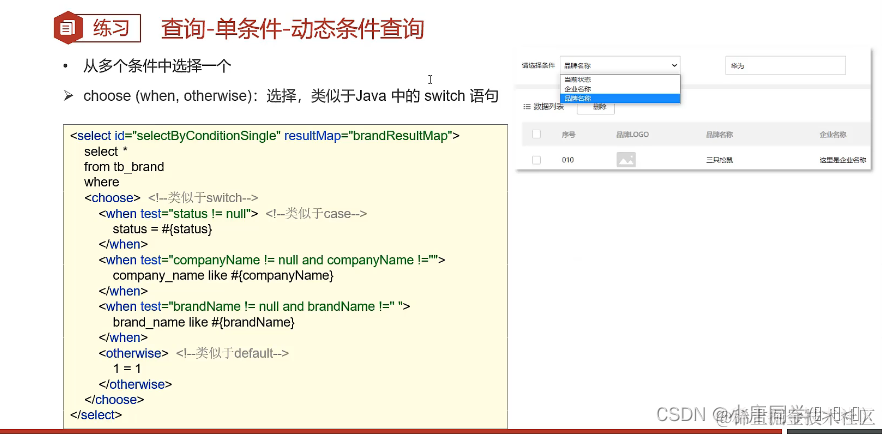This screenshot has height=434, width=882.
Task: Click the when test="status != null" line
Action: coord(178,214)
